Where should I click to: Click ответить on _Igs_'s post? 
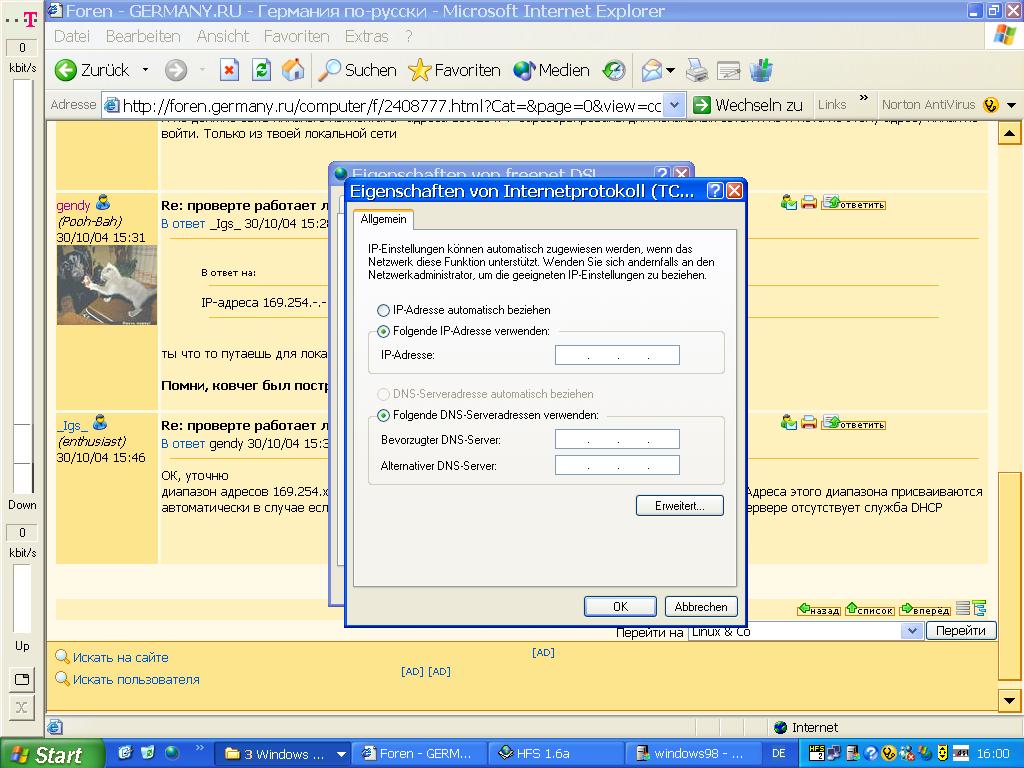(854, 423)
